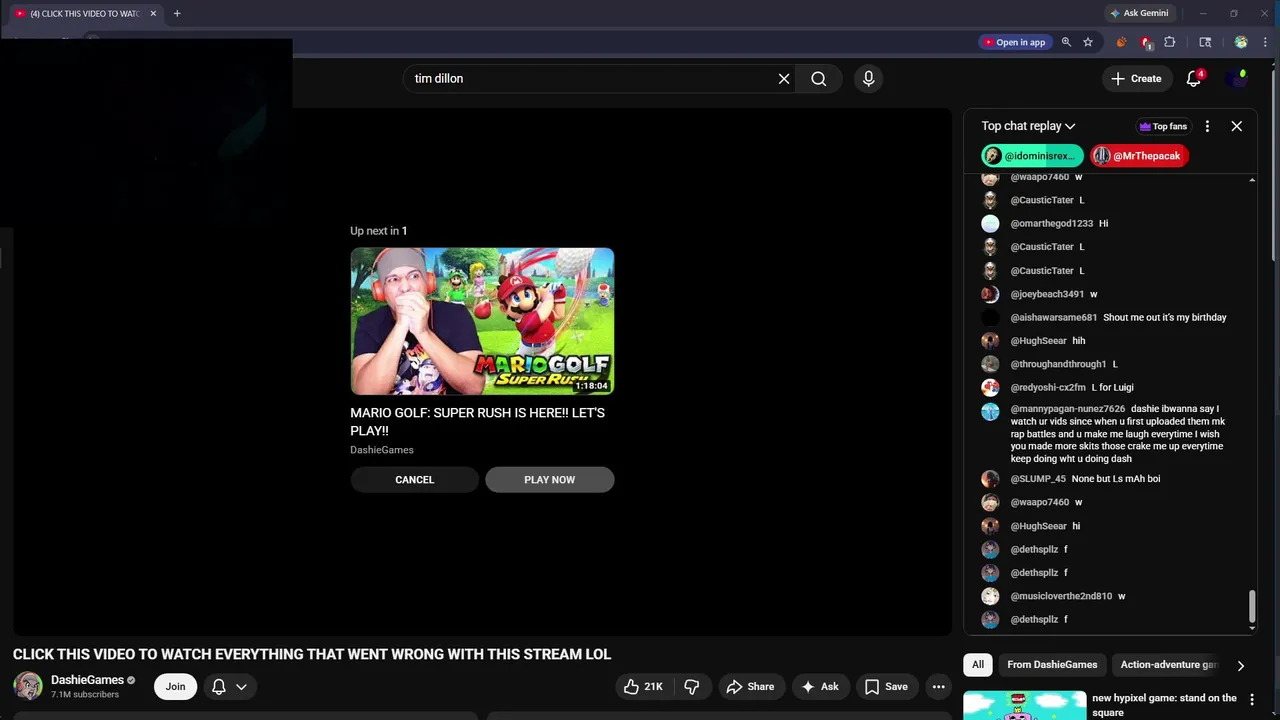Click the Create button
The width and height of the screenshot is (1280, 720).
(1136, 79)
